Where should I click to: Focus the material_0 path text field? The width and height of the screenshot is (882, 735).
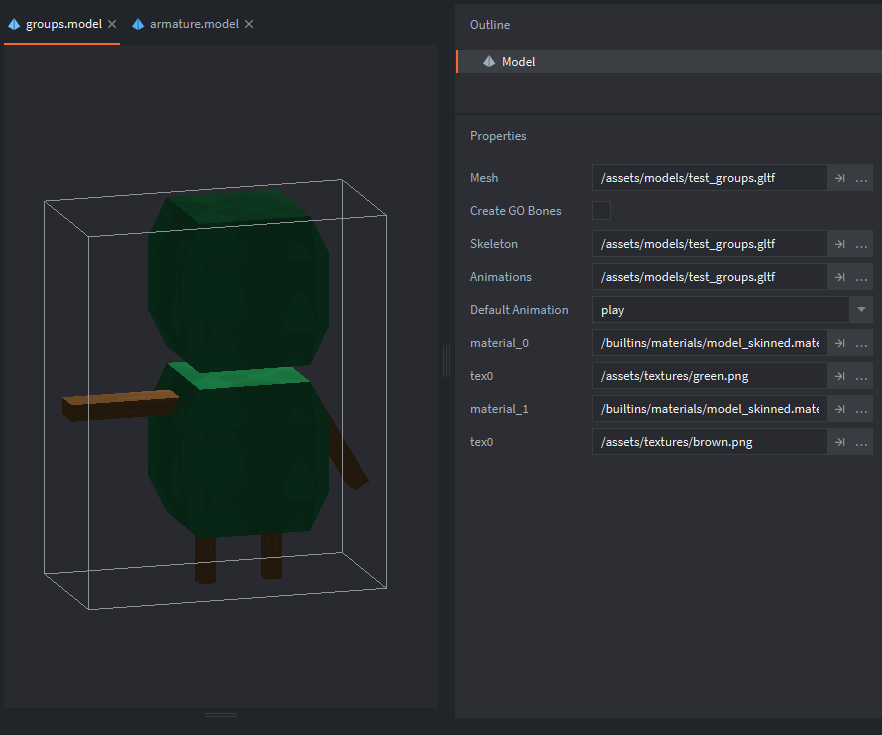709,343
